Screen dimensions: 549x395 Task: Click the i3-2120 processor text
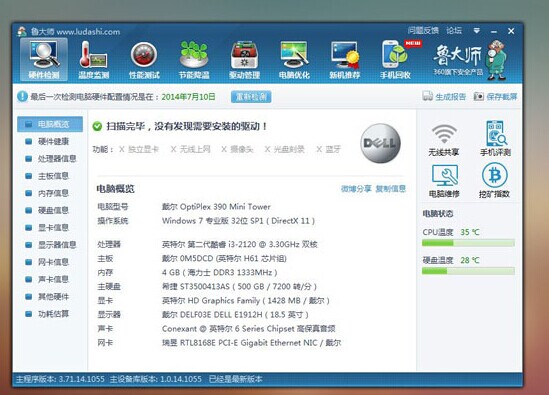(239, 244)
